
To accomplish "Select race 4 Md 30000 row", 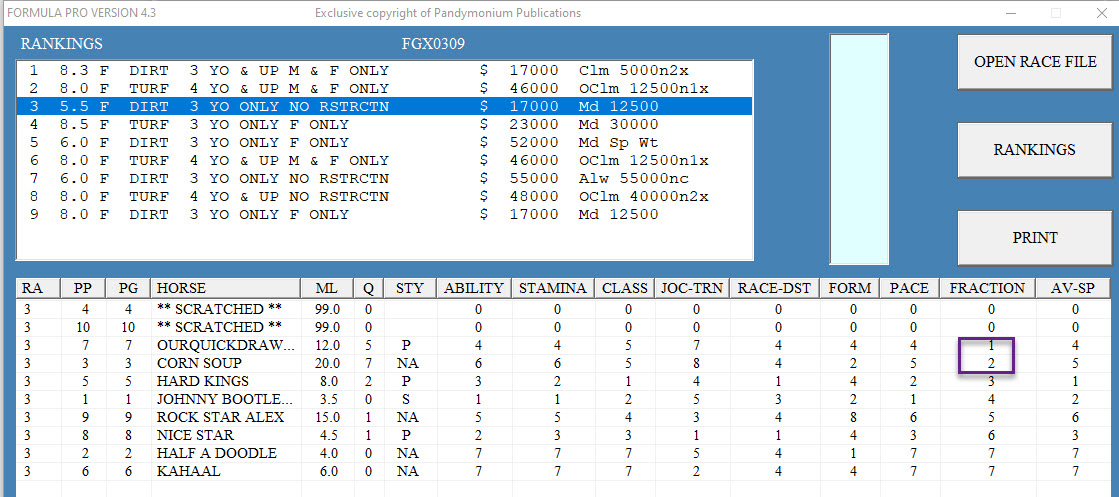I will click(385, 124).
